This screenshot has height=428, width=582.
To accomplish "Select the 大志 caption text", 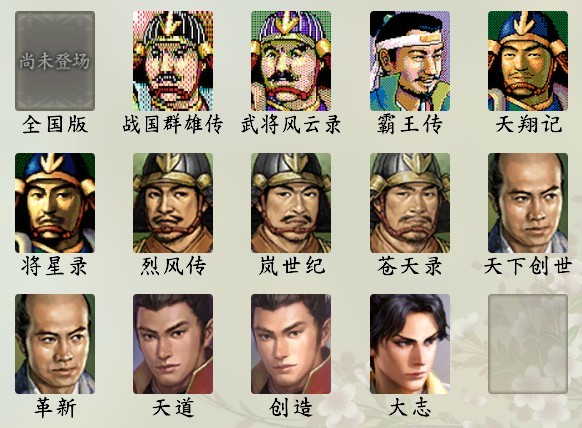I will (x=410, y=408).
